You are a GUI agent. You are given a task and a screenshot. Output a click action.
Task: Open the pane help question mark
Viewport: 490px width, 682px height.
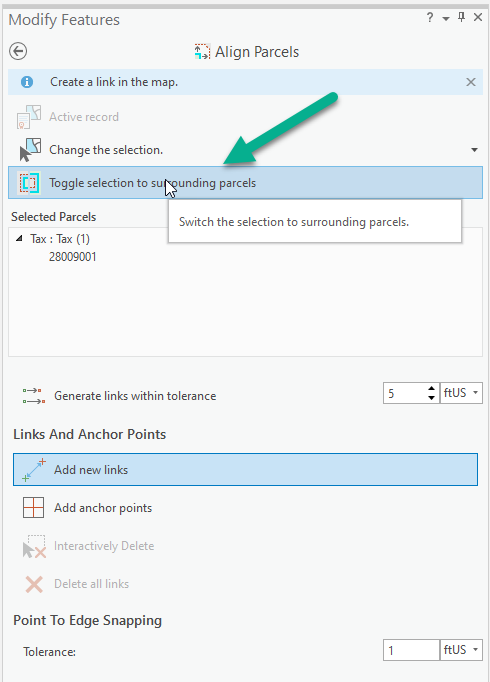tap(430, 17)
